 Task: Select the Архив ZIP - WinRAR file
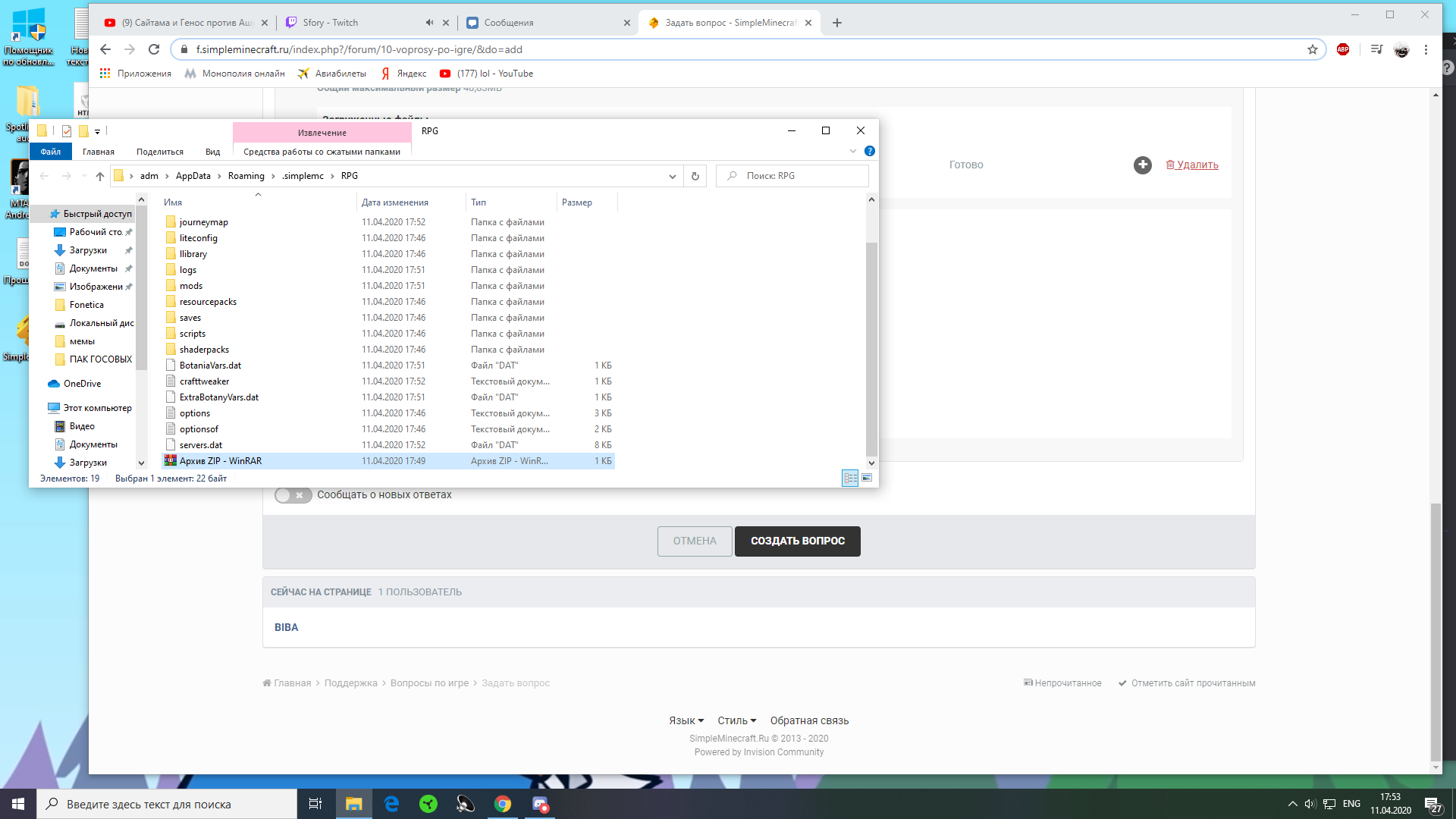click(388, 461)
